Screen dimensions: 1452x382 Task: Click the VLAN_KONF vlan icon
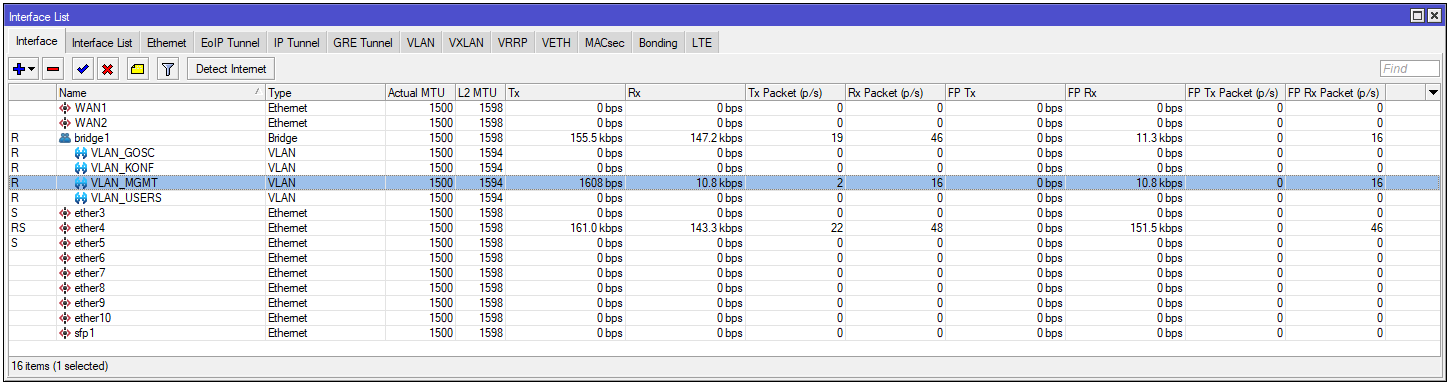tap(82, 167)
